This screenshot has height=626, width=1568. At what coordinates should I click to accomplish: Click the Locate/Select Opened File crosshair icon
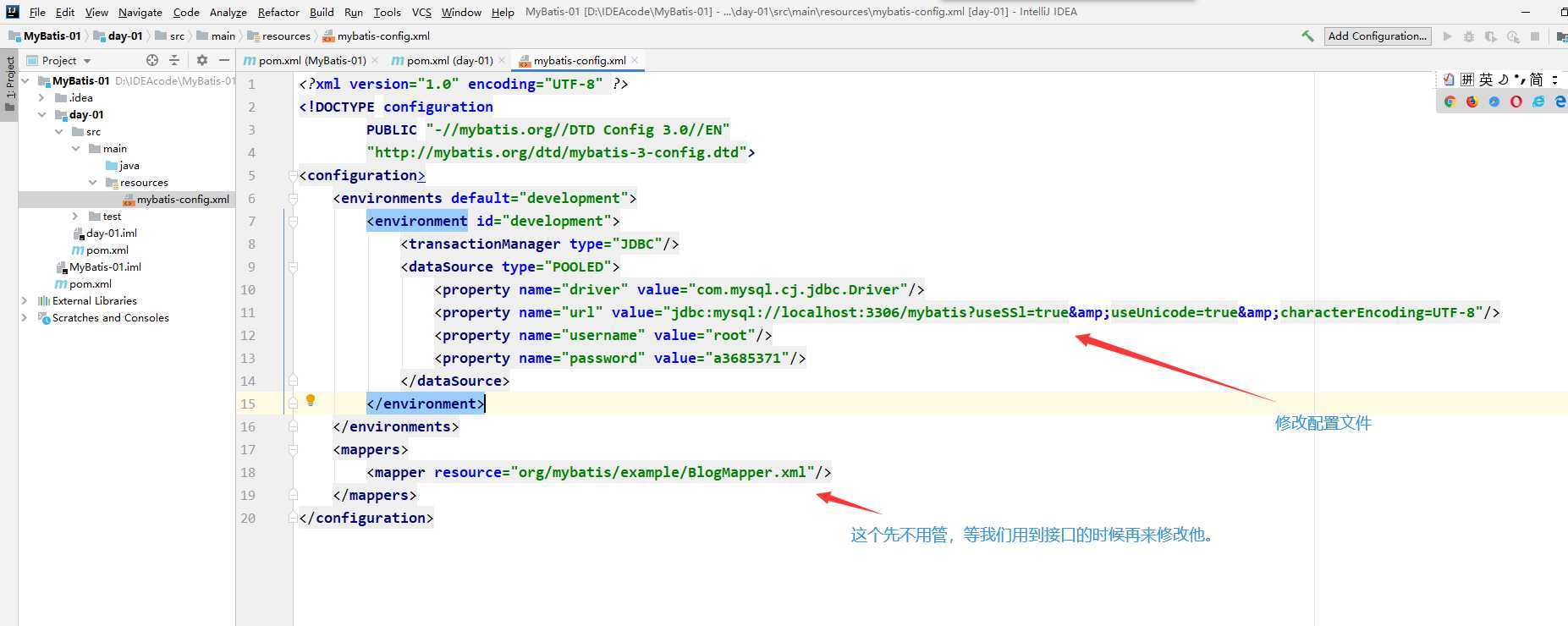click(x=152, y=60)
